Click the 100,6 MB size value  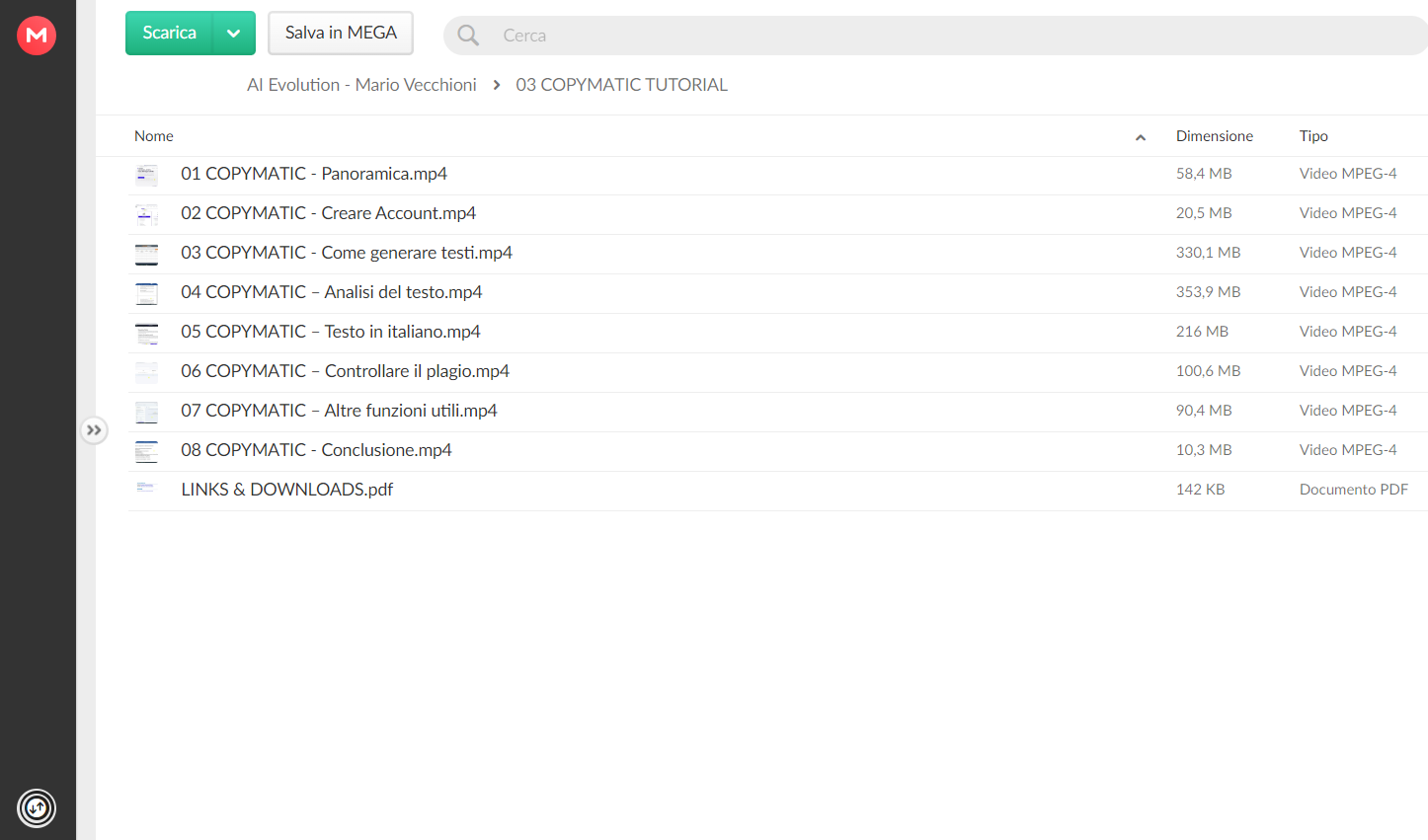[1208, 371]
